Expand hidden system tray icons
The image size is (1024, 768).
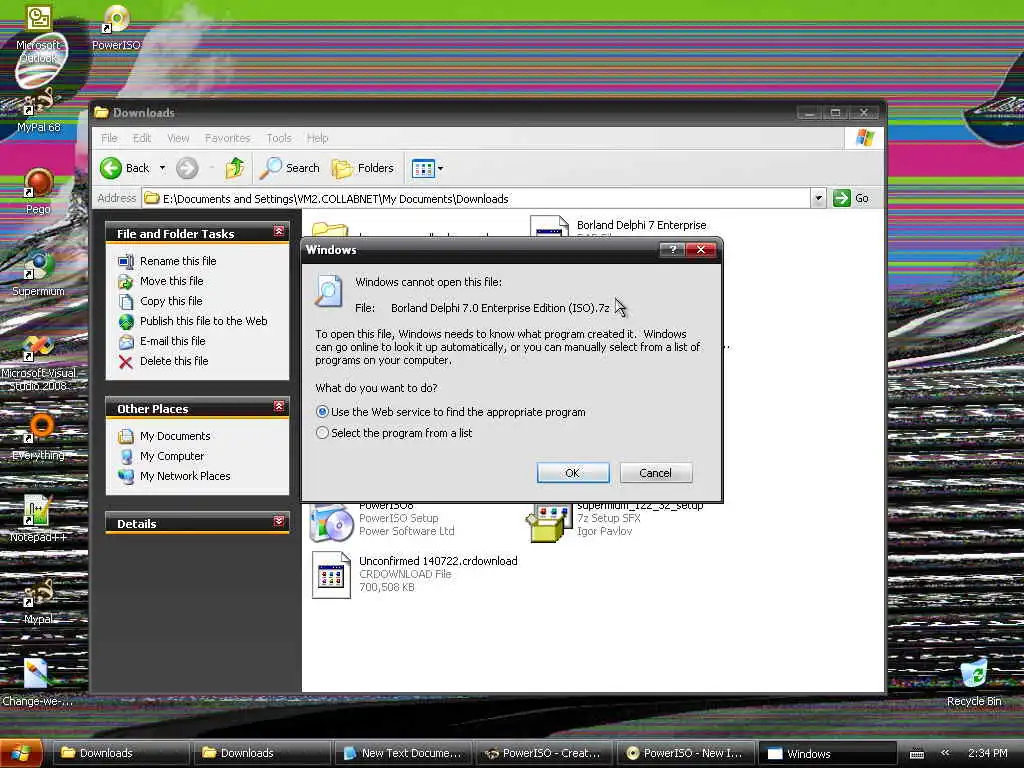[x=945, y=753]
